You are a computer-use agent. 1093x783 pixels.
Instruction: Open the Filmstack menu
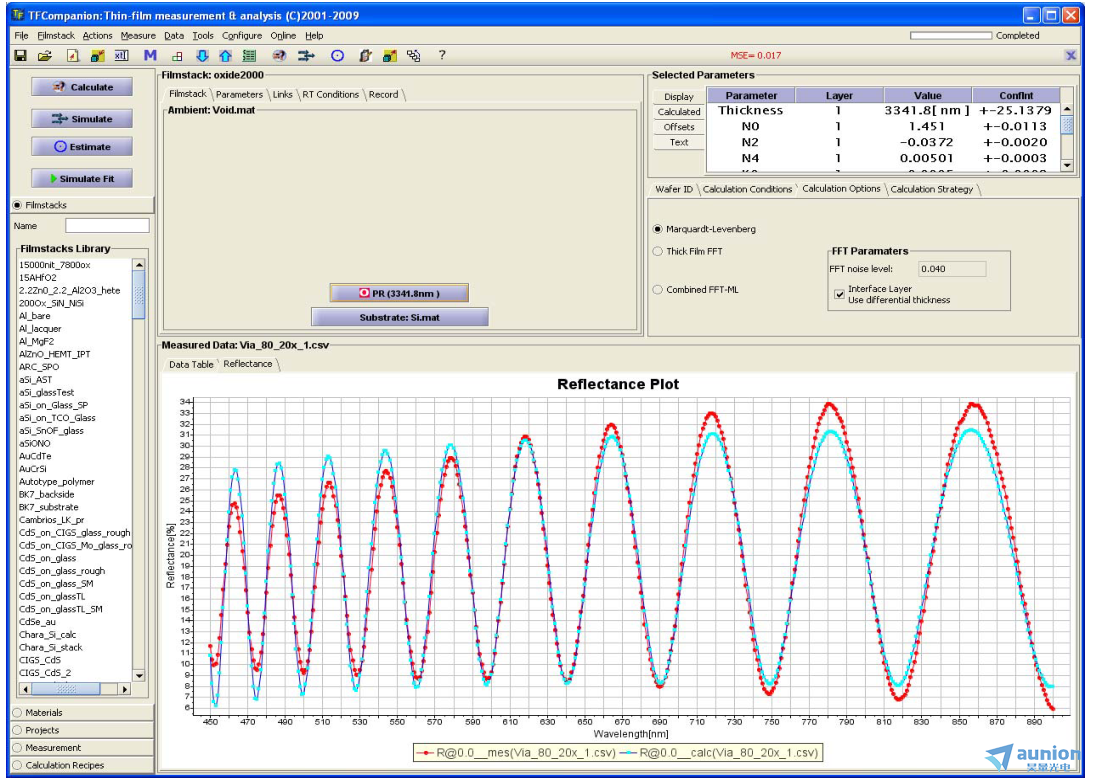point(56,36)
